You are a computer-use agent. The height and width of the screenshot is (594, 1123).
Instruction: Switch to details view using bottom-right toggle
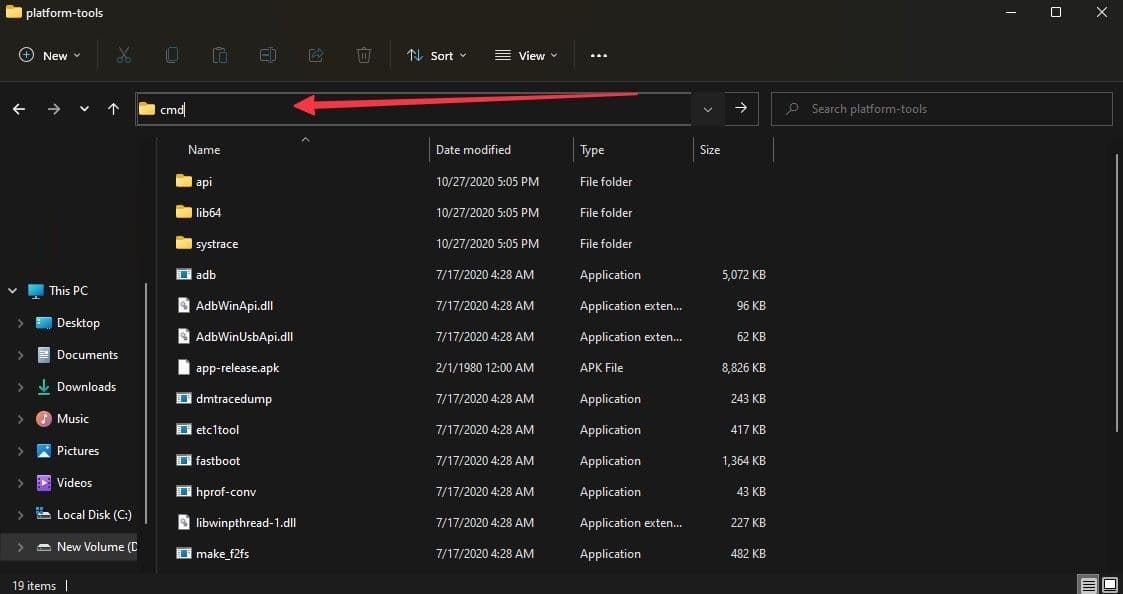tap(1088, 584)
